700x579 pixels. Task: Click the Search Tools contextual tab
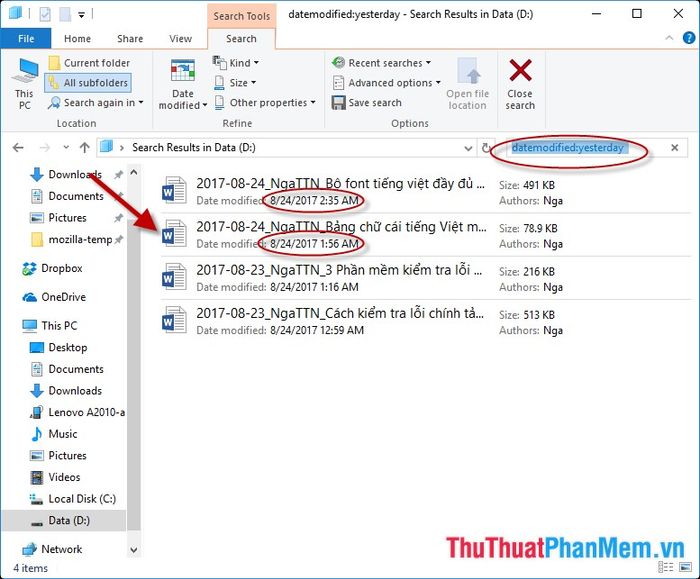click(x=242, y=16)
